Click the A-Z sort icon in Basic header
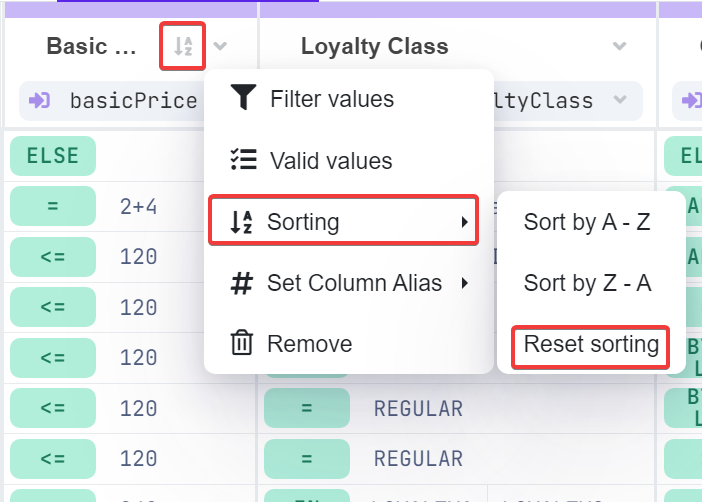This screenshot has width=702, height=502. tap(182, 46)
